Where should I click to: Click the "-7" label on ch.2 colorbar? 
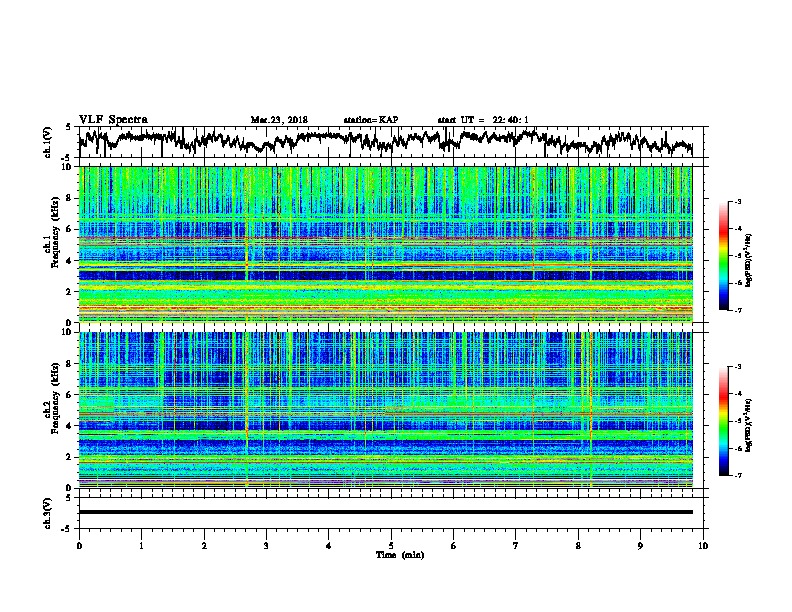pos(738,476)
